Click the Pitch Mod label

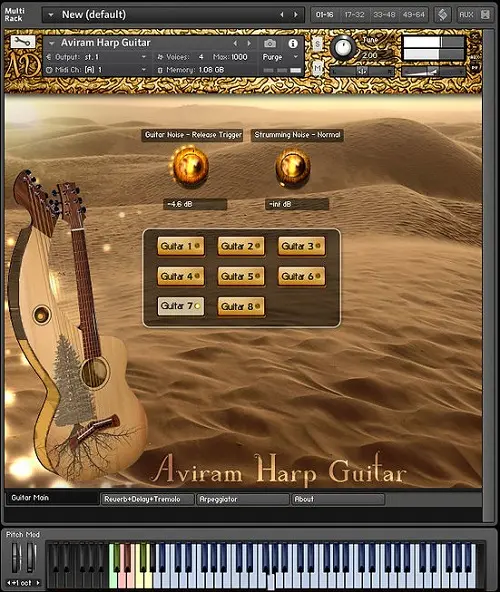[x=23, y=535]
